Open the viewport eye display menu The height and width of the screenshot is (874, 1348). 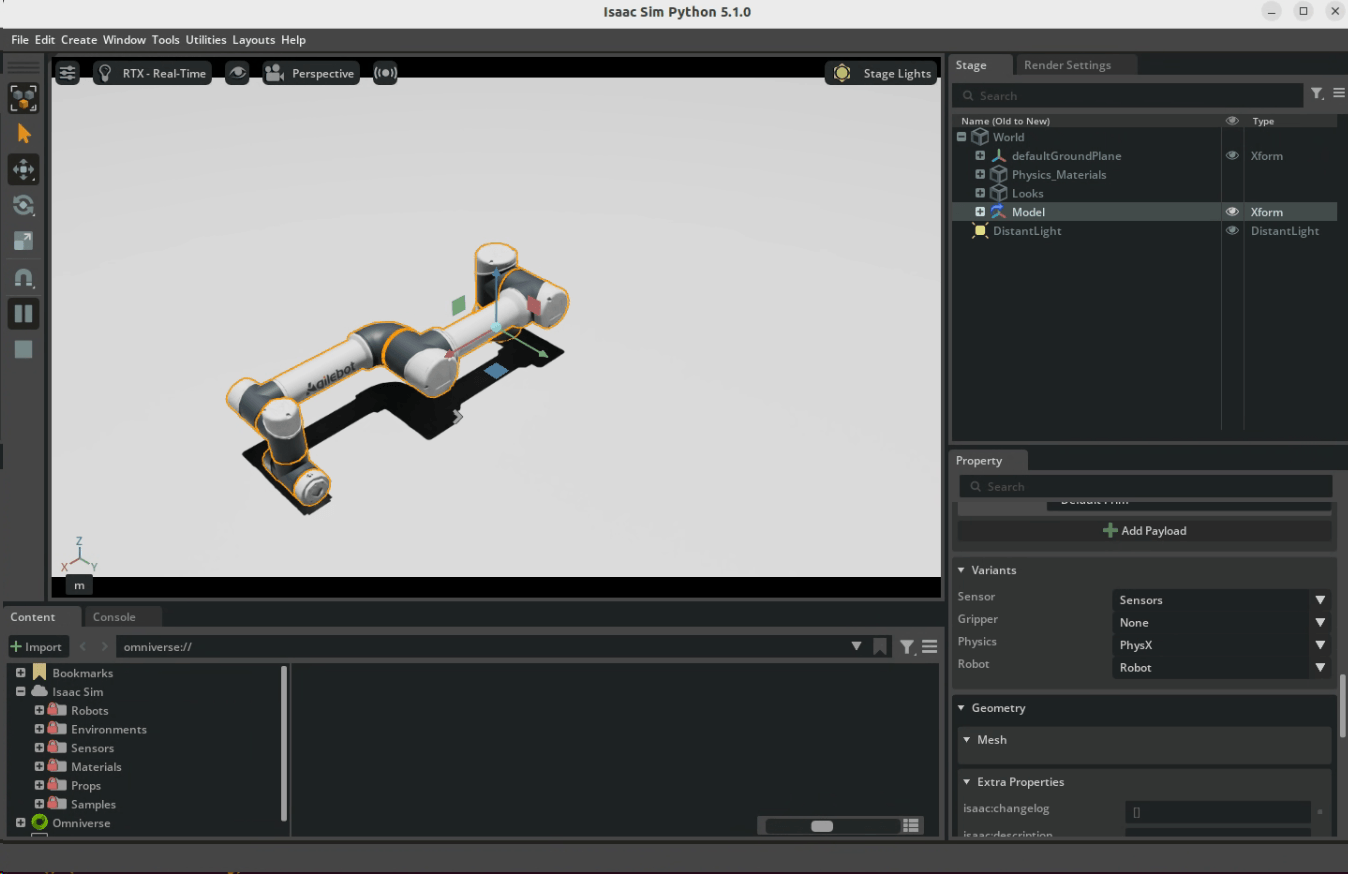click(237, 73)
